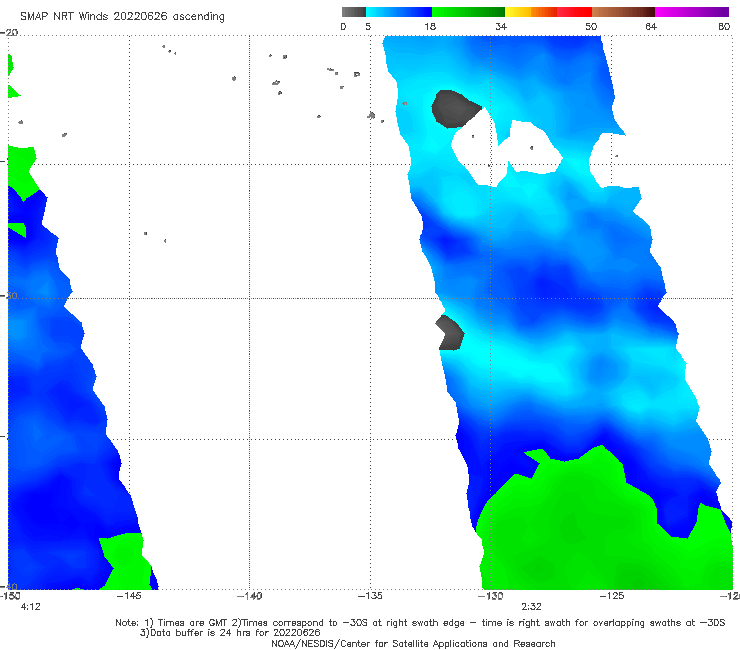Click the longitude label '-130'

click(491, 596)
